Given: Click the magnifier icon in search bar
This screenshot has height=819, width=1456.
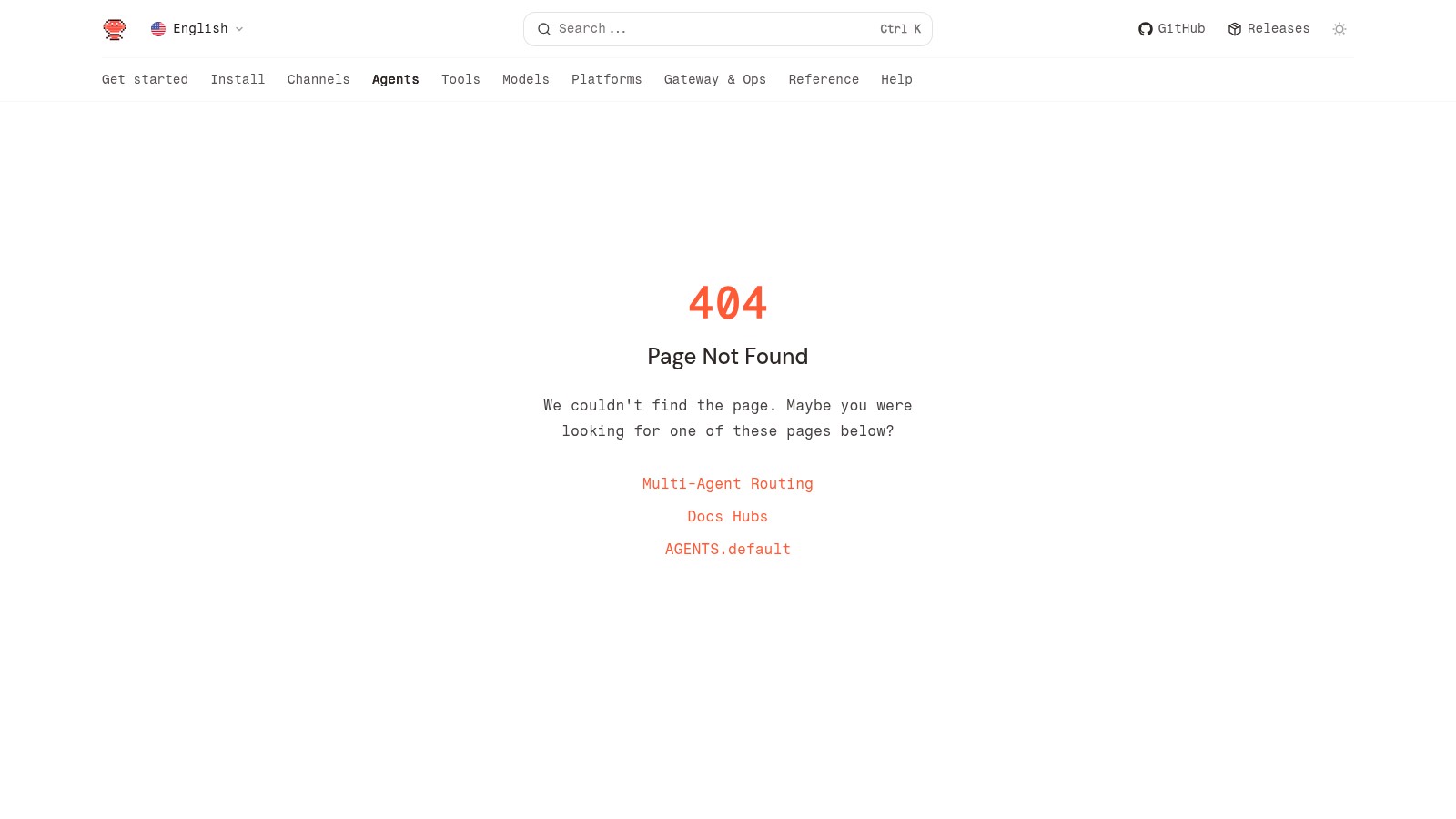Looking at the screenshot, I should (x=544, y=29).
